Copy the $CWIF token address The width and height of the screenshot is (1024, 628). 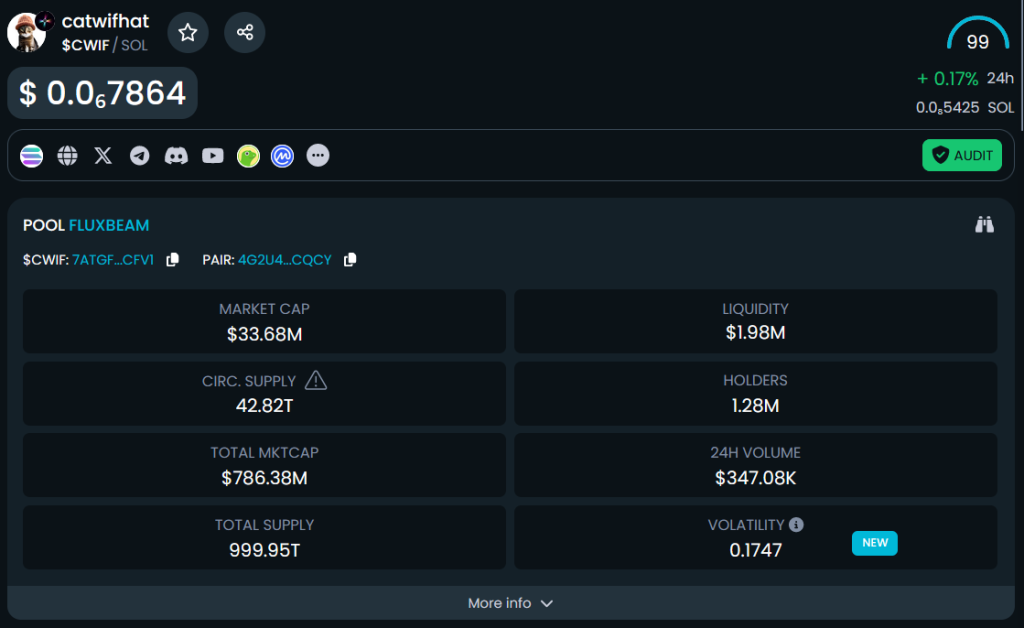coord(172,260)
